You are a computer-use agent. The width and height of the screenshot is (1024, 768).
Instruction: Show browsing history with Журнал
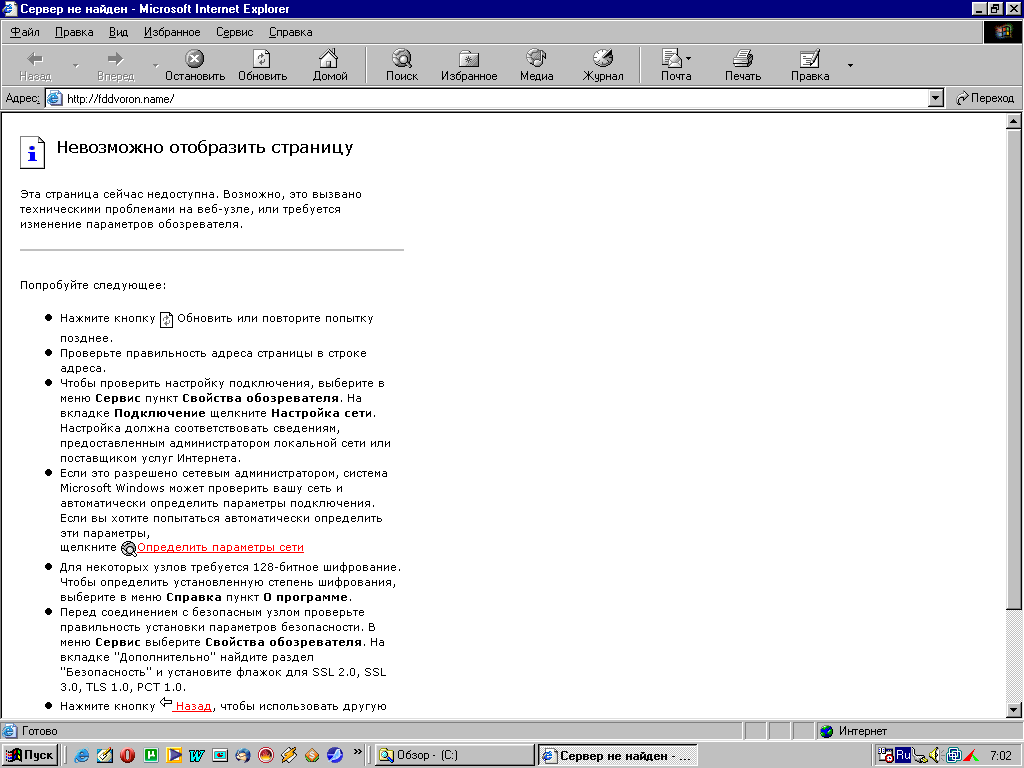(x=603, y=66)
